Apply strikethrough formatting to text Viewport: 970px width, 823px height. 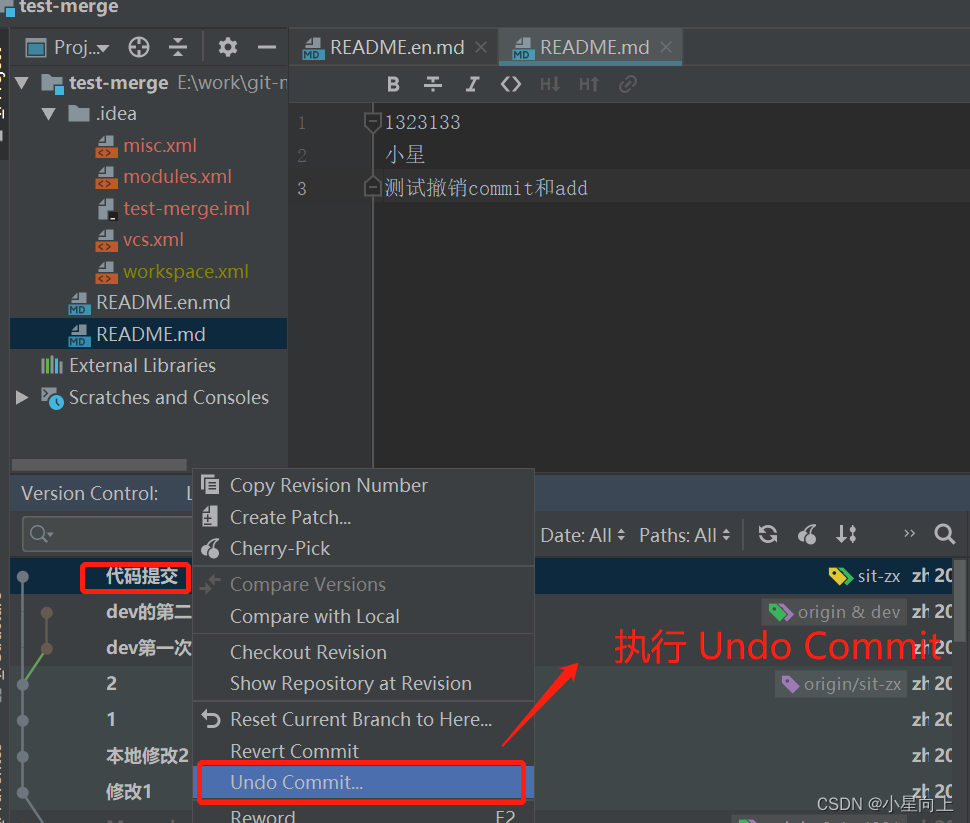point(432,84)
